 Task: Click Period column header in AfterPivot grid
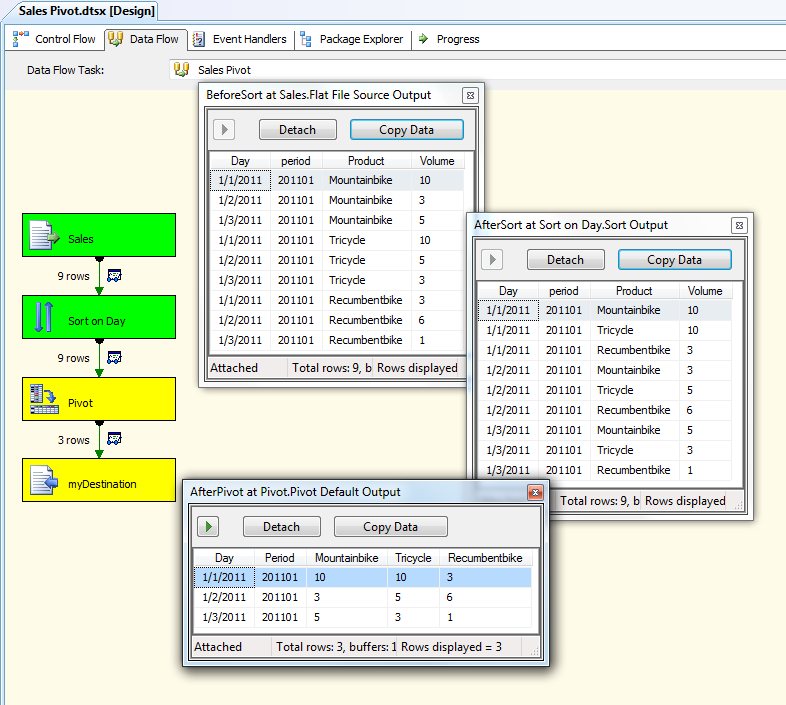[x=280, y=558]
